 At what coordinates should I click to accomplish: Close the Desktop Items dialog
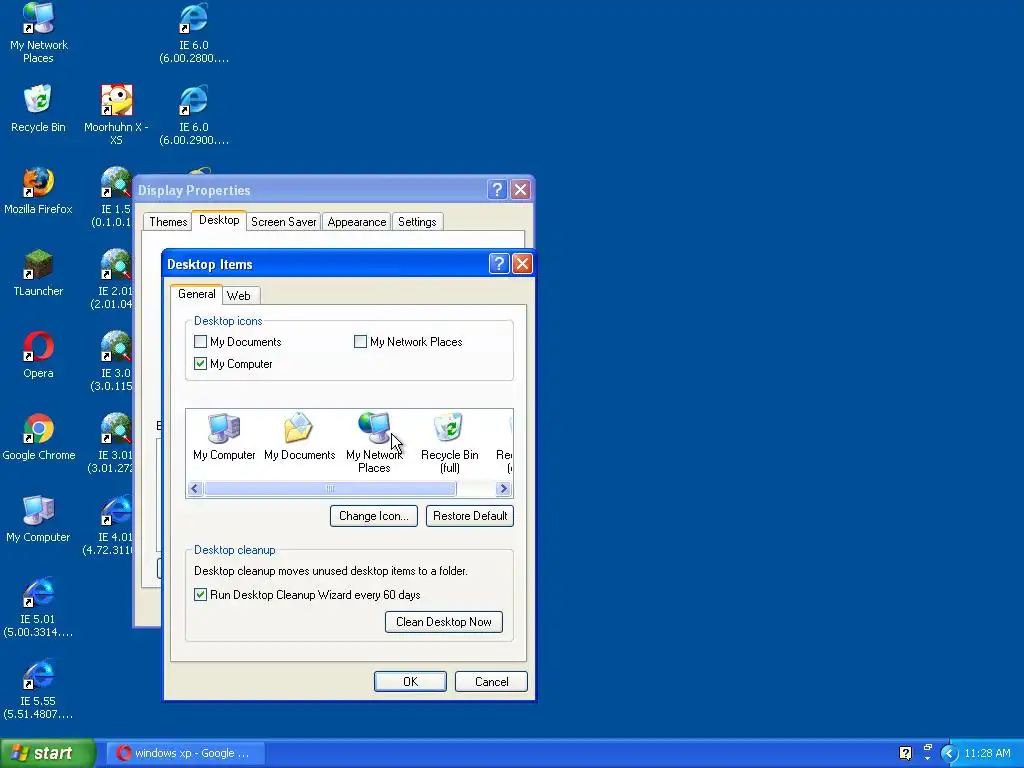click(522, 264)
